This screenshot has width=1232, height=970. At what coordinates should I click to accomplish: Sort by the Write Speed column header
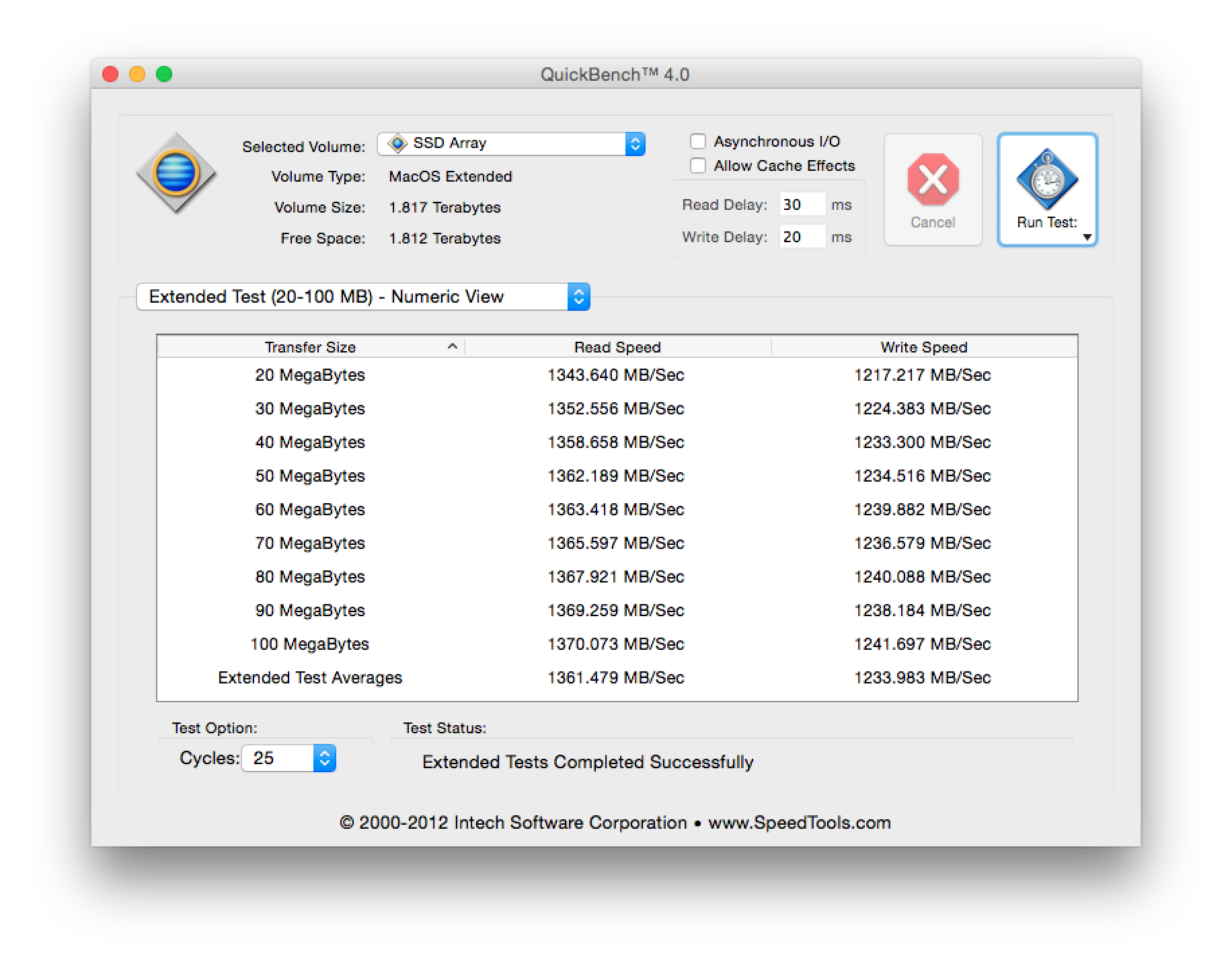point(924,347)
